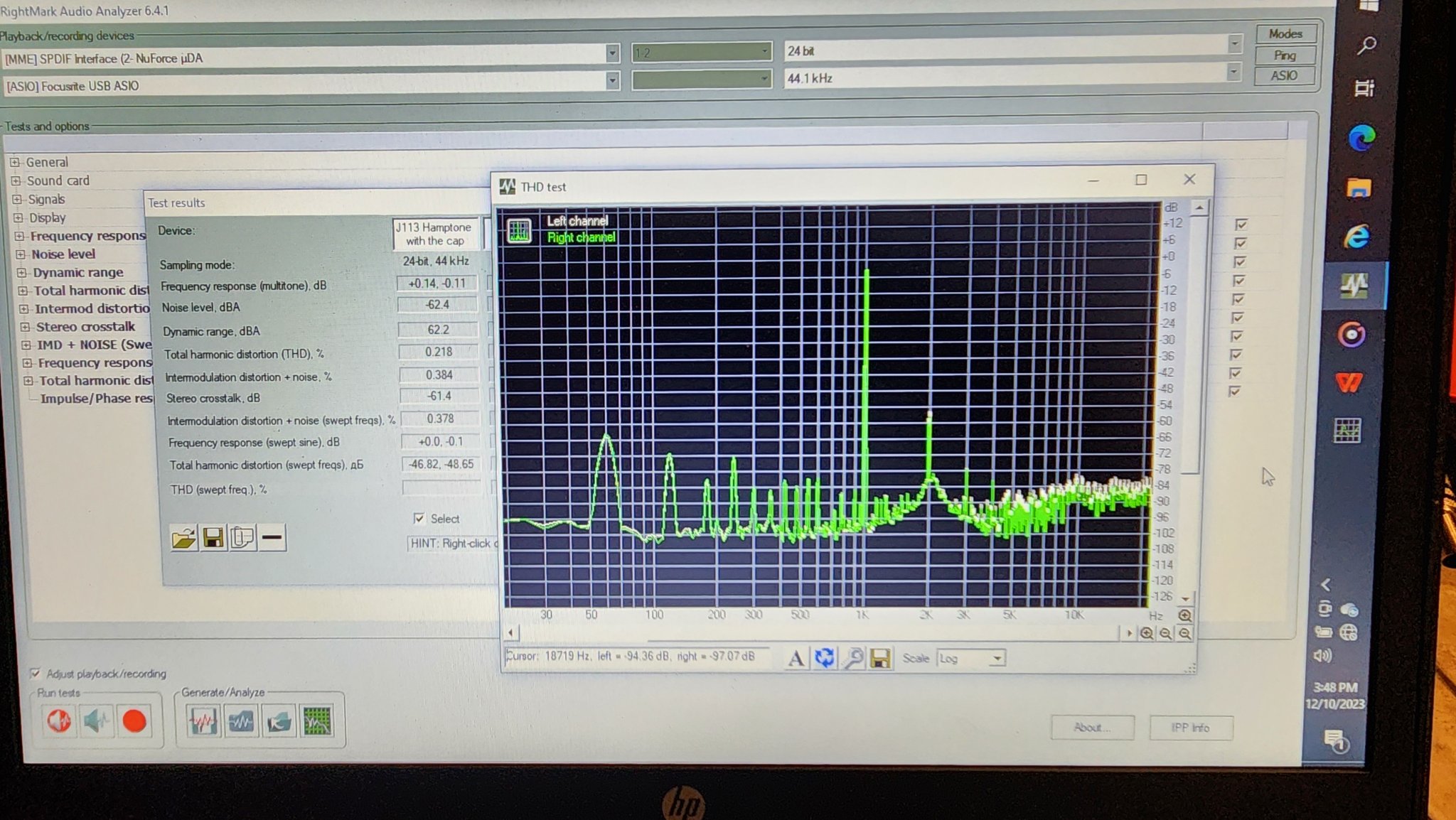Click the About... button

click(x=1092, y=727)
